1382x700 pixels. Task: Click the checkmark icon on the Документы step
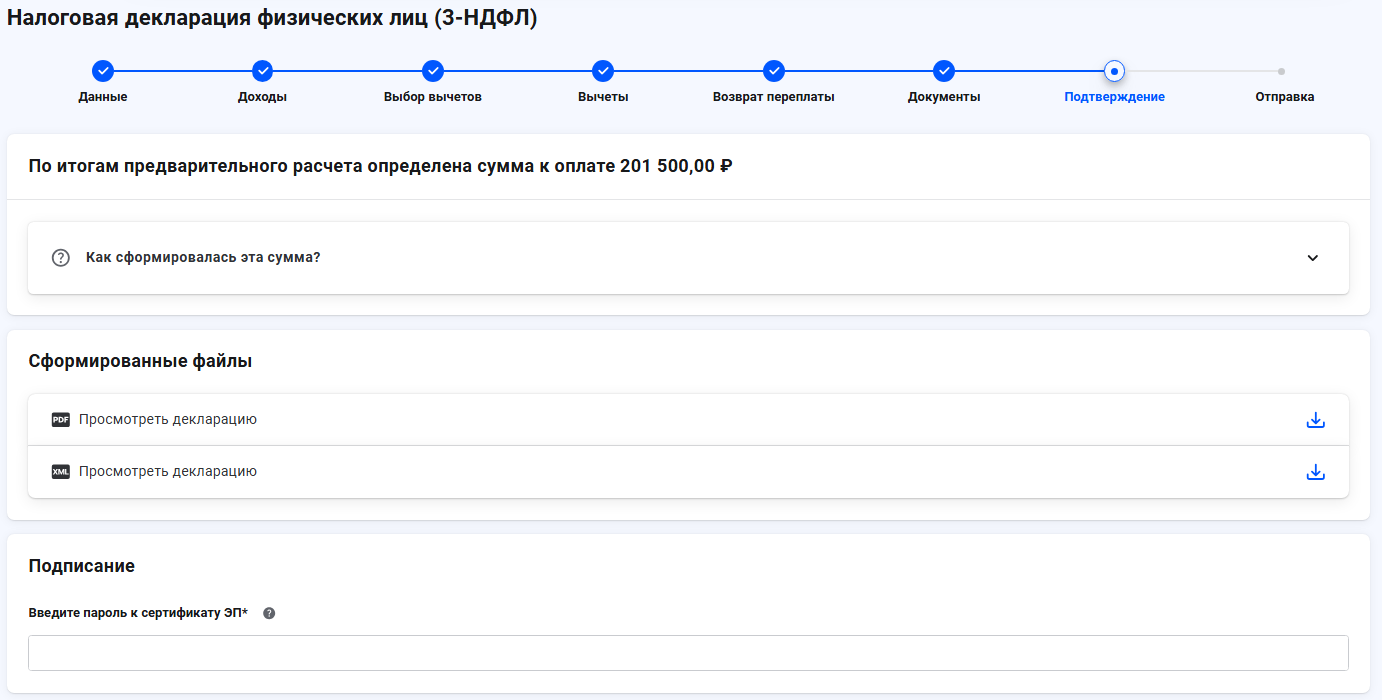click(x=943, y=70)
